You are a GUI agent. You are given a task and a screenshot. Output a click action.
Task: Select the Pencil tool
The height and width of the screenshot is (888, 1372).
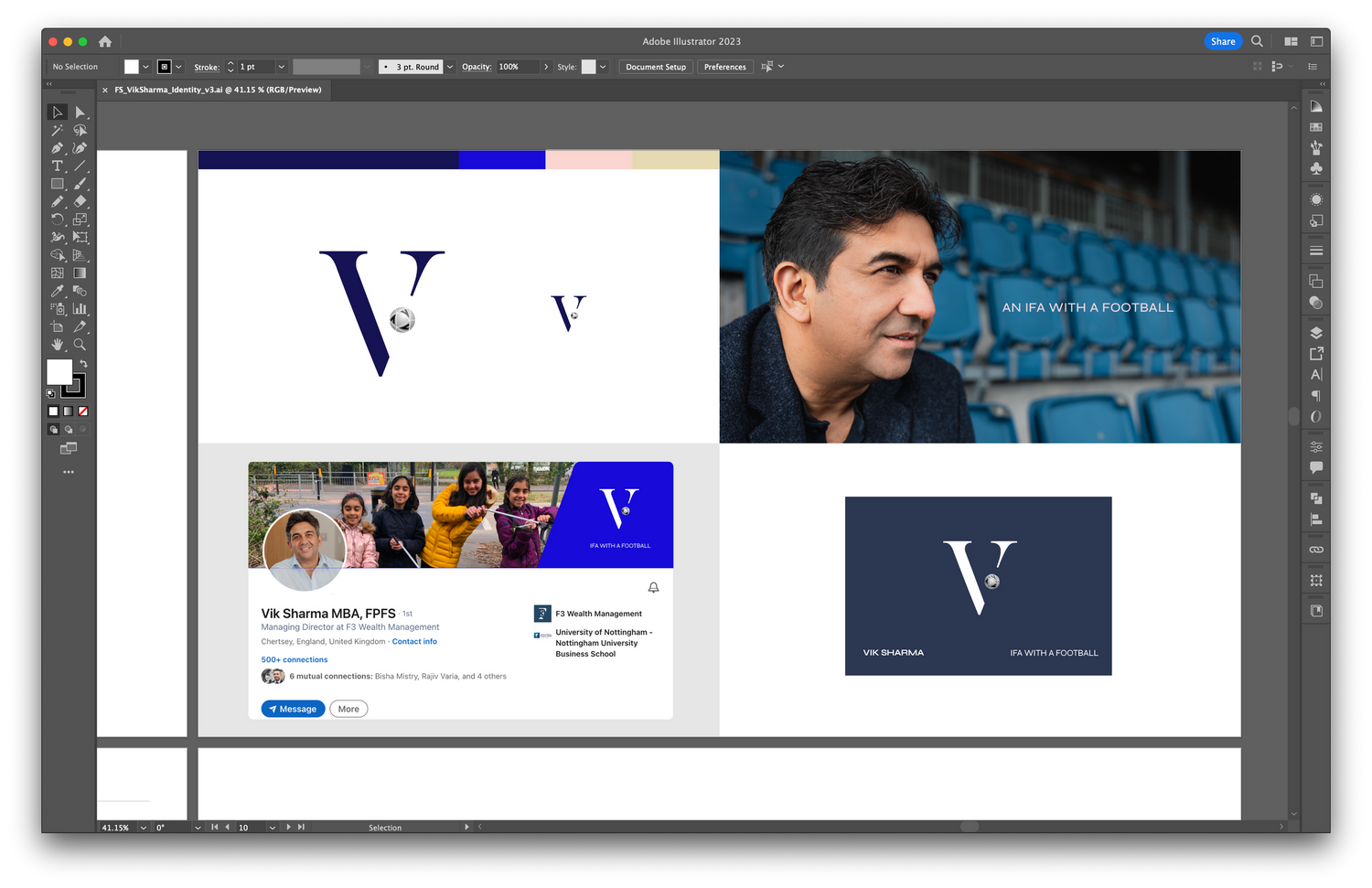click(58, 202)
